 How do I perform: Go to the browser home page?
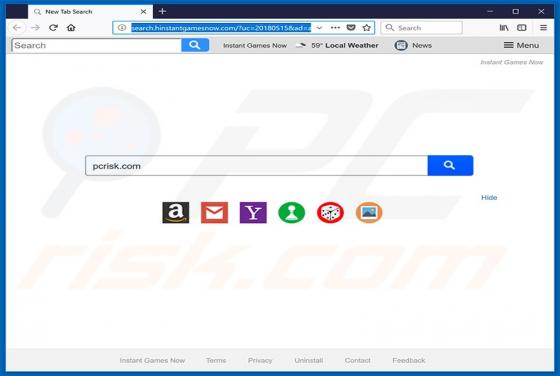point(71,27)
